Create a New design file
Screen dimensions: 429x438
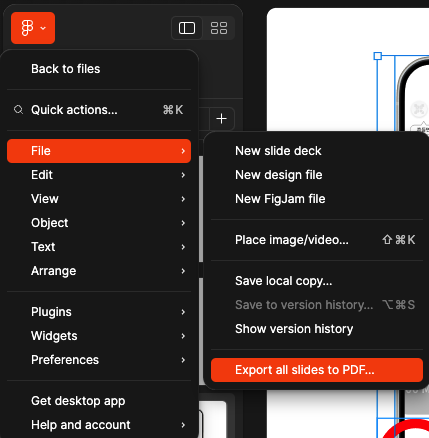click(317, 175)
